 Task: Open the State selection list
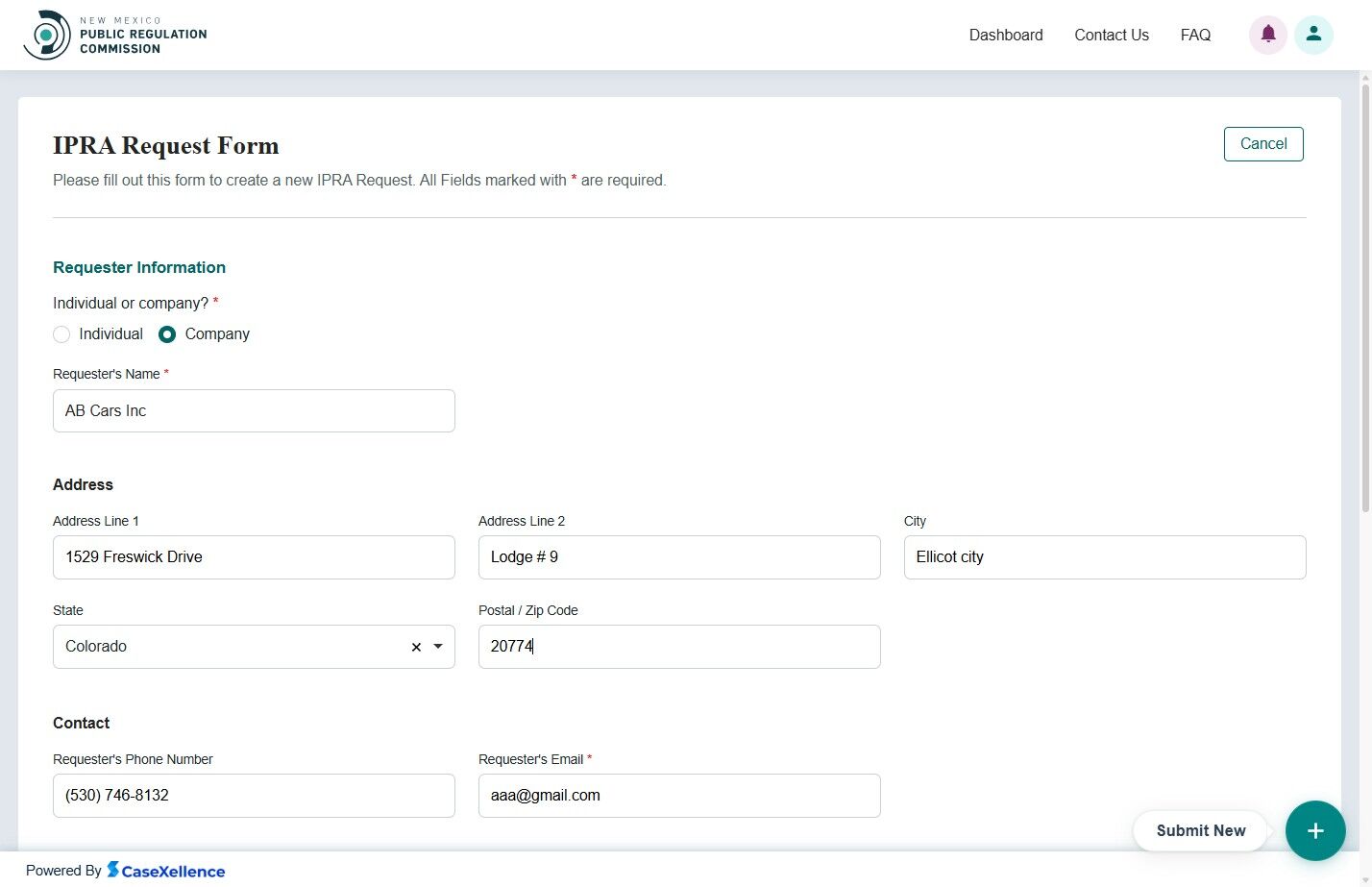point(438,647)
